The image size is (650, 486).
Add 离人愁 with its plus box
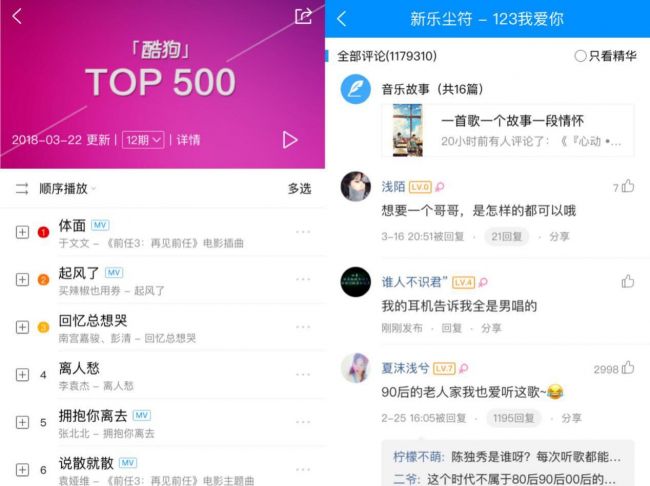coord(22,375)
